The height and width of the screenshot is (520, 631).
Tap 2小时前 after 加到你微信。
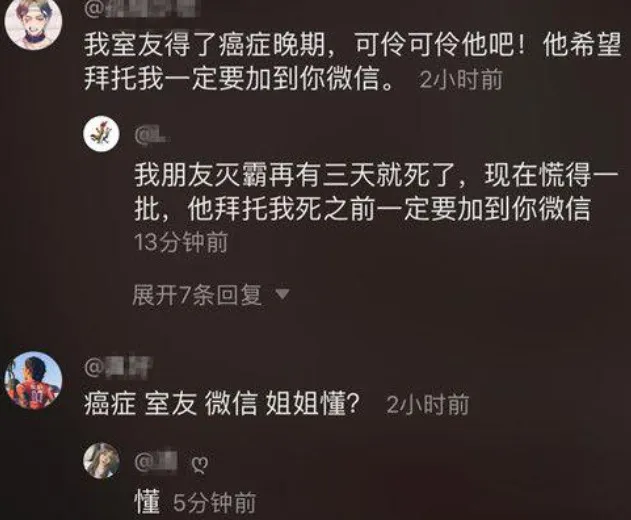coord(461,79)
